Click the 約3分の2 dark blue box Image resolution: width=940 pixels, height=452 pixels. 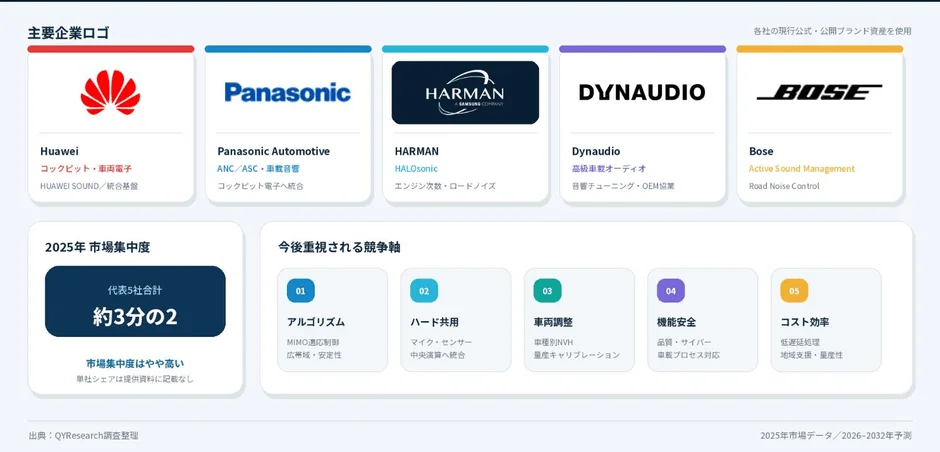(x=135, y=302)
